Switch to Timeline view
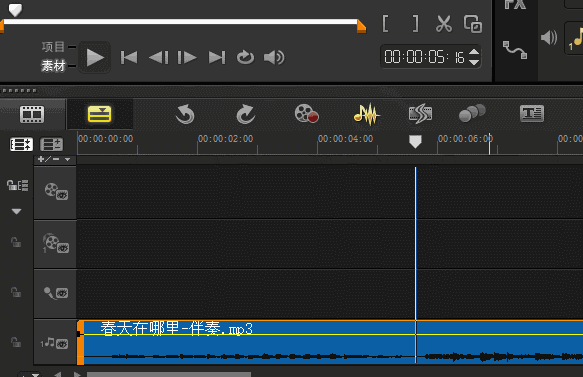This screenshot has width=583, height=377. point(99,114)
